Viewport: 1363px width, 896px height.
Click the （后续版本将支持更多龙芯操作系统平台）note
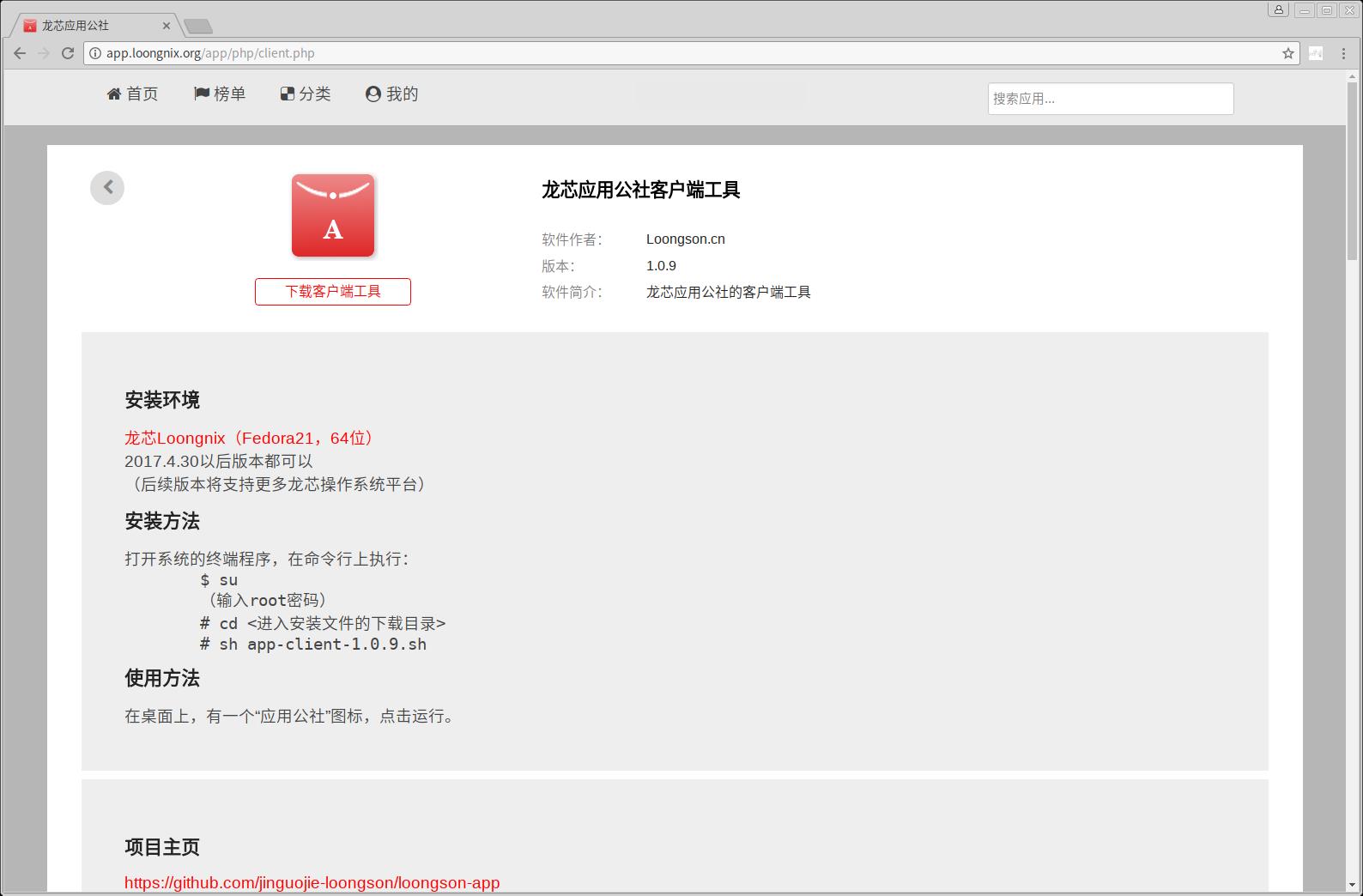(x=276, y=485)
